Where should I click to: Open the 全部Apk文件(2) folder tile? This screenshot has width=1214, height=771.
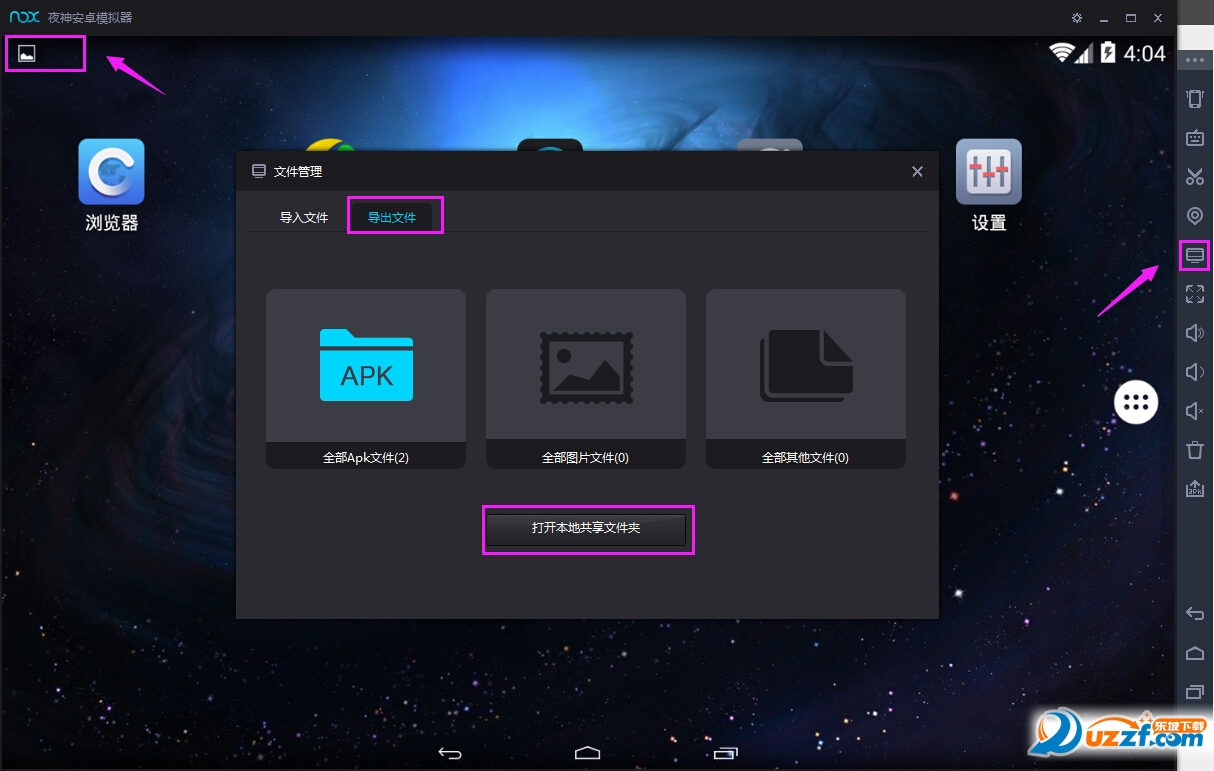[x=366, y=378]
